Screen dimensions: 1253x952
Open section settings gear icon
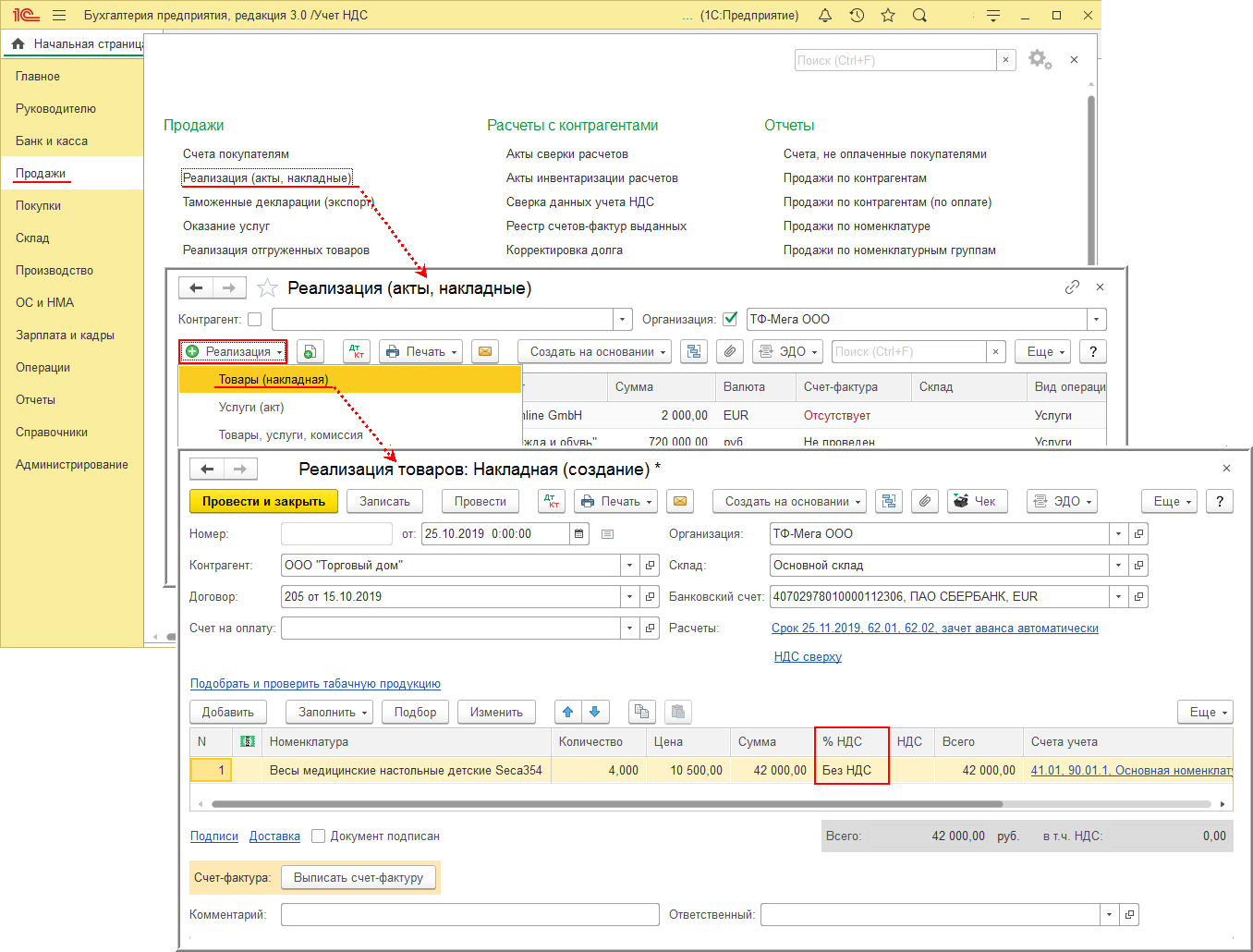click(x=1040, y=59)
